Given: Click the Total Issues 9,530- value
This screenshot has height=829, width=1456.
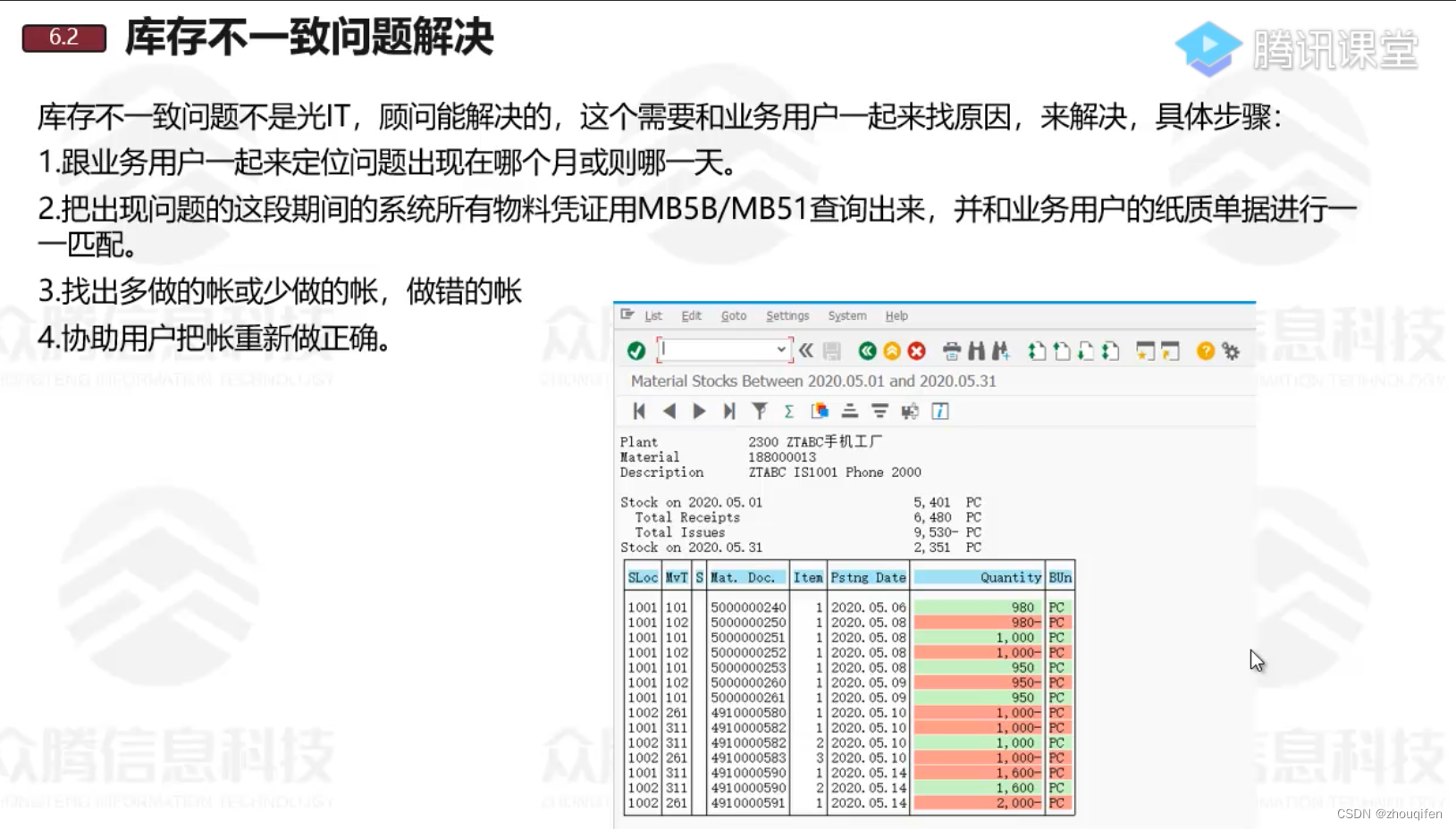Looking at the screenshot, I should [x=936, y=532].
